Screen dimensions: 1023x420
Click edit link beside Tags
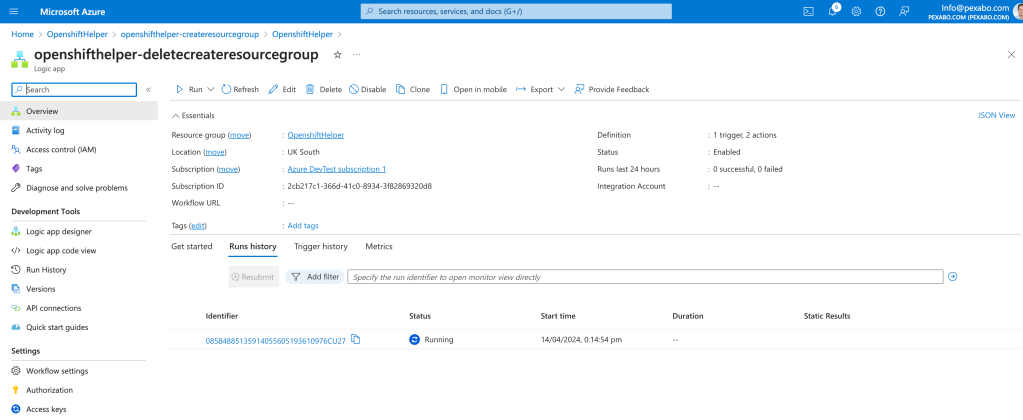point(198,226)
